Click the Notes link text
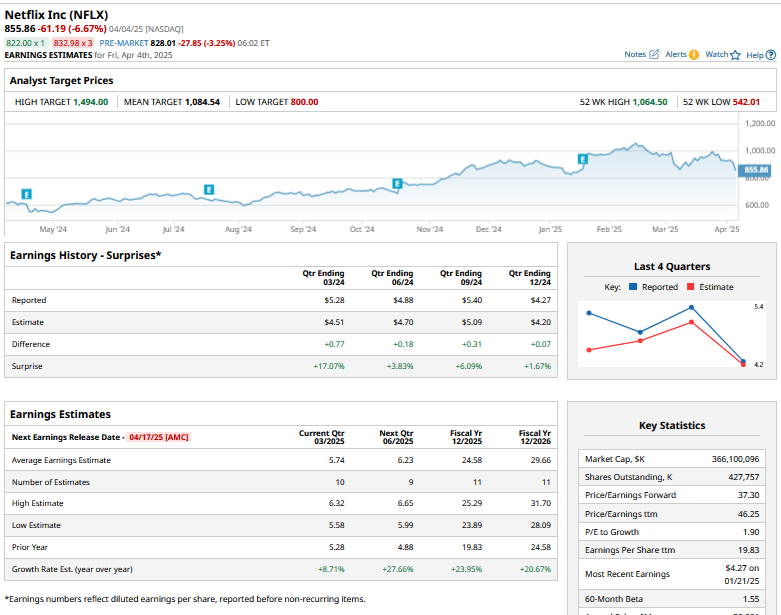 coord(635,54)
